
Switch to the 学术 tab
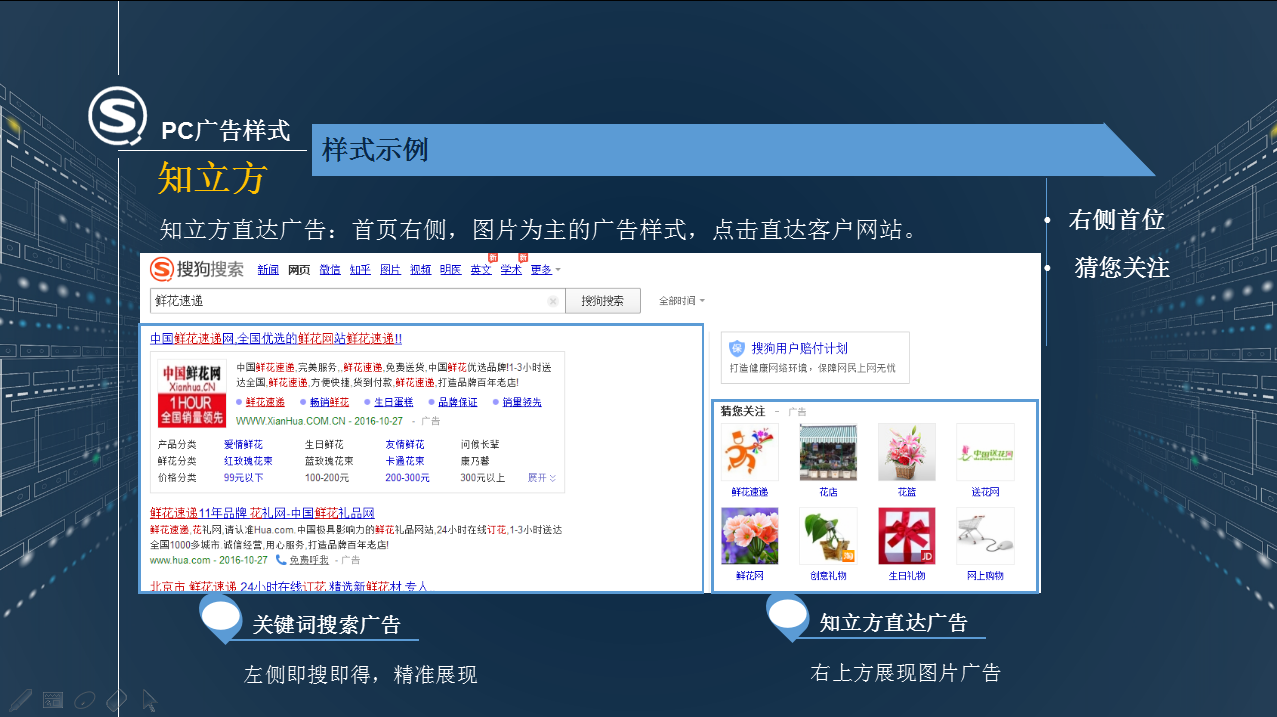coord(511,270)
